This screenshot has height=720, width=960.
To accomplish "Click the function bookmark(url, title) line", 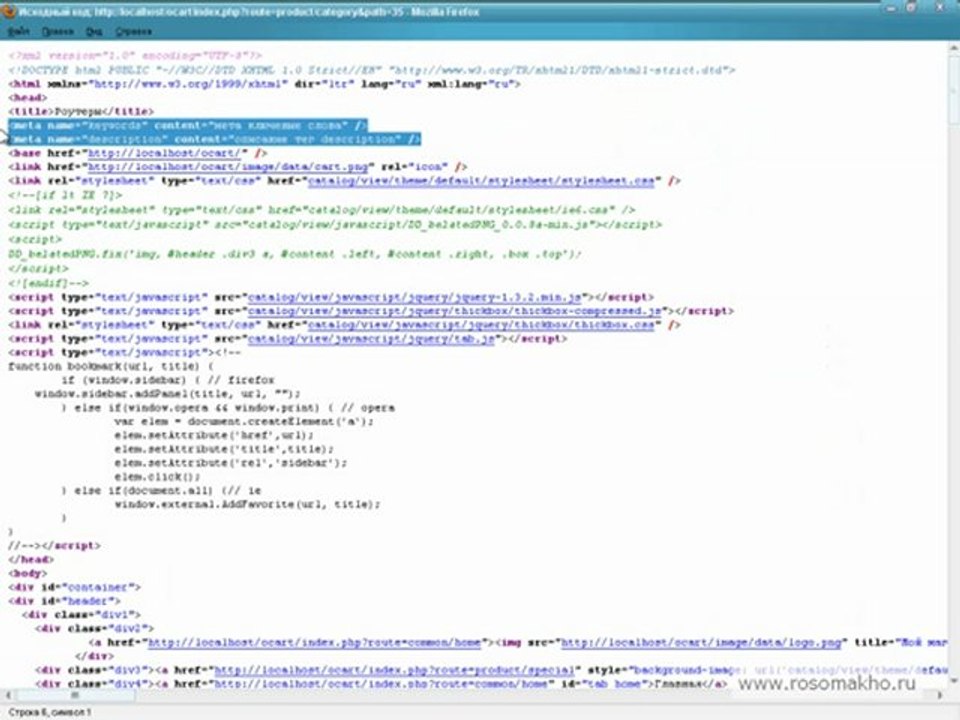I will (x=111, y=366).
